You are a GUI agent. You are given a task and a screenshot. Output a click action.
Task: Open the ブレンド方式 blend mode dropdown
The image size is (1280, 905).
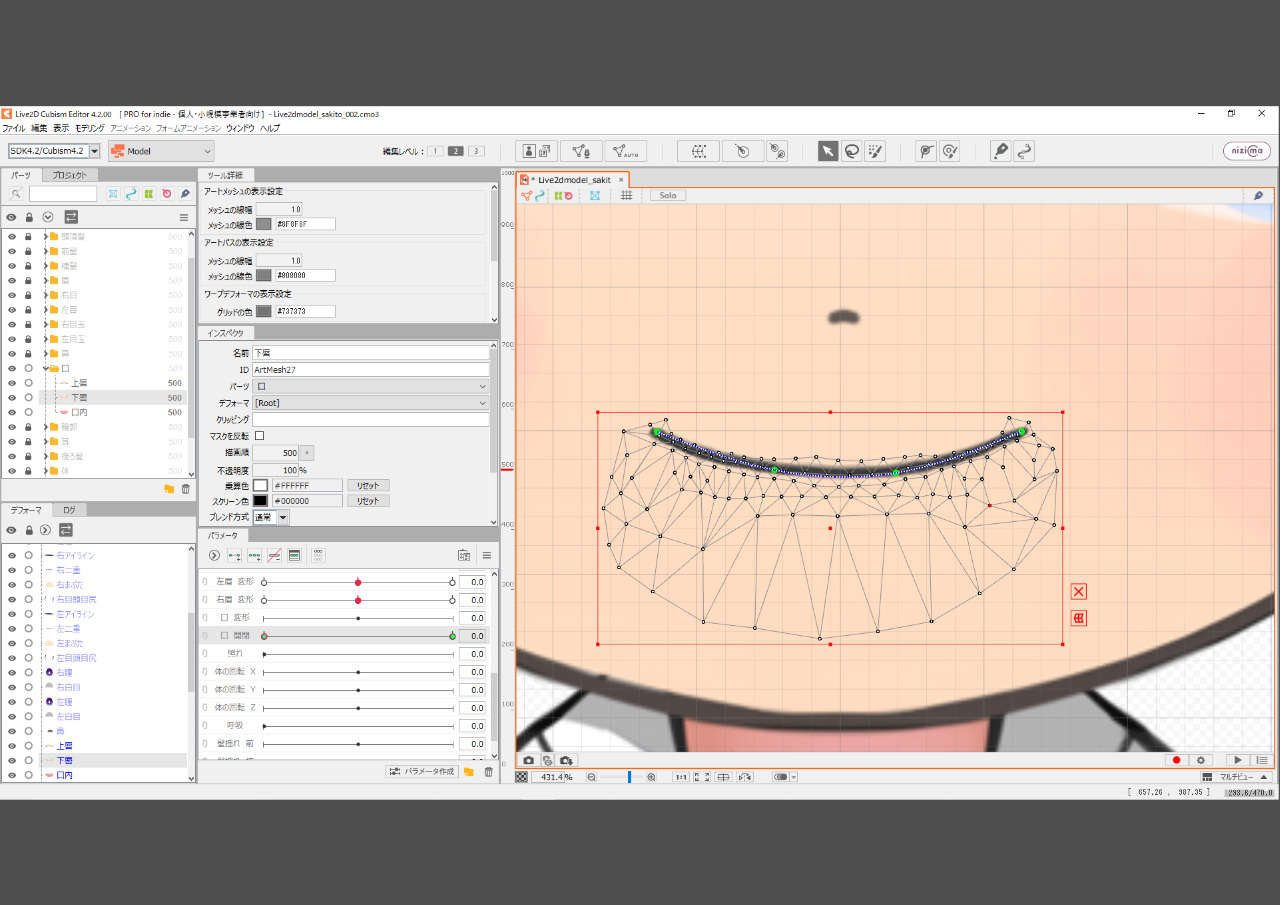coord(271,517)
